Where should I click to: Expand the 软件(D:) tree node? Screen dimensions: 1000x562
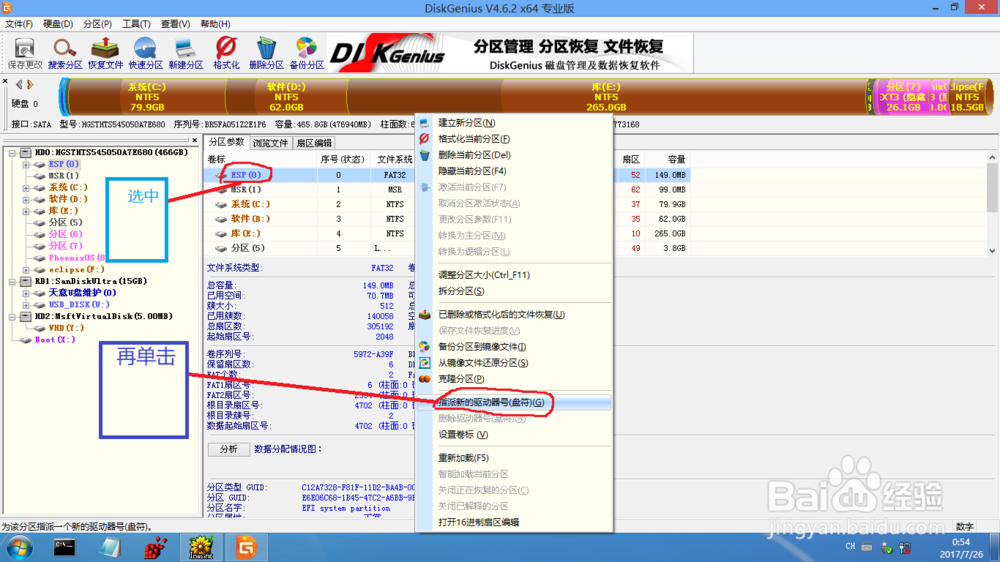click(x=26, y=199)
